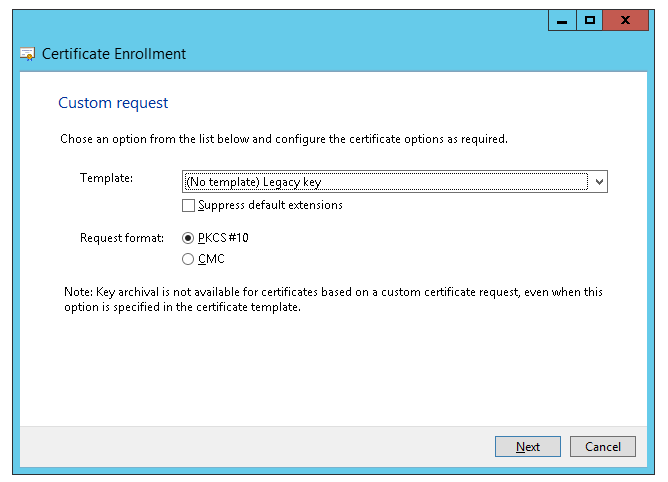Click the '(No template) Legacy key' combo box

[x=385, y=182]
